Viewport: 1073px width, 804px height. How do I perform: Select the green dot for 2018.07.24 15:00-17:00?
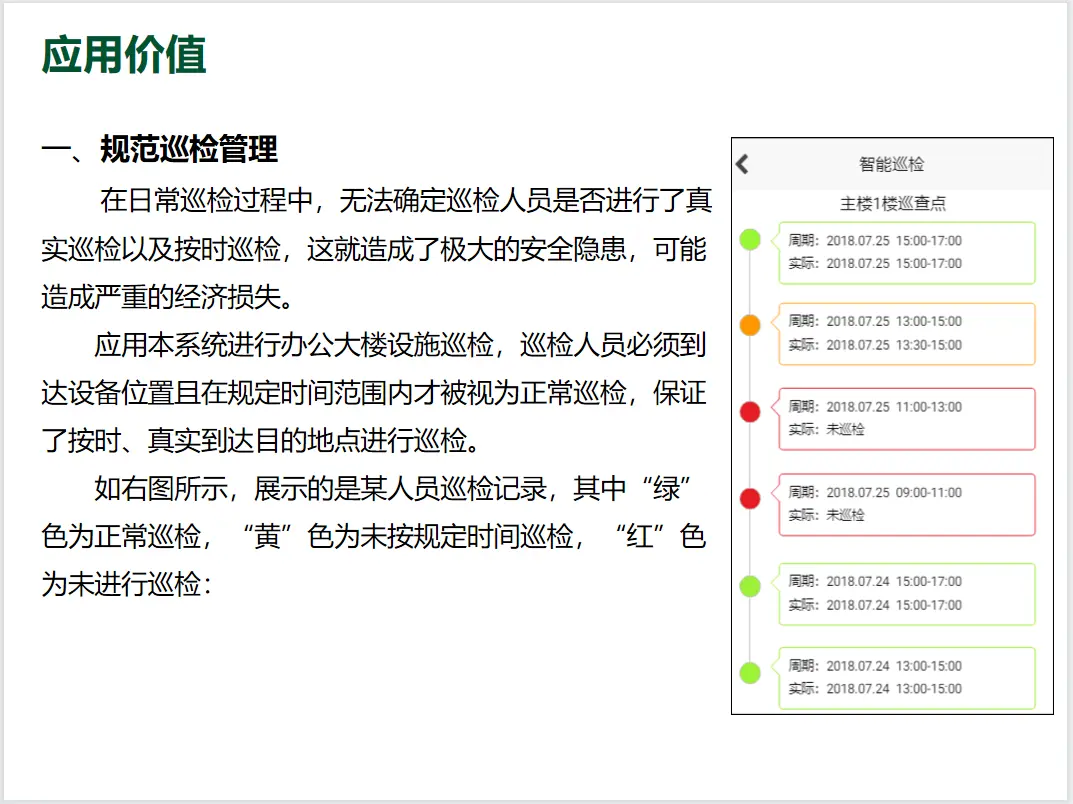(x=750, y=586)
